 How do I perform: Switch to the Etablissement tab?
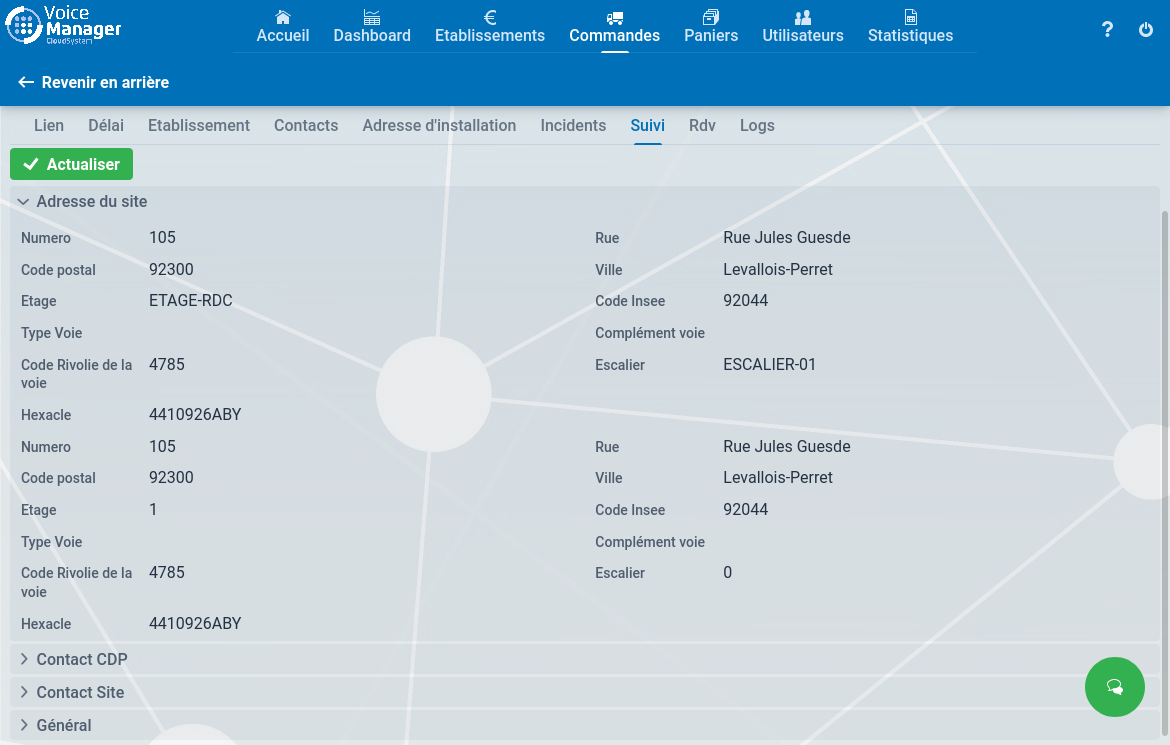pos(198,125)
